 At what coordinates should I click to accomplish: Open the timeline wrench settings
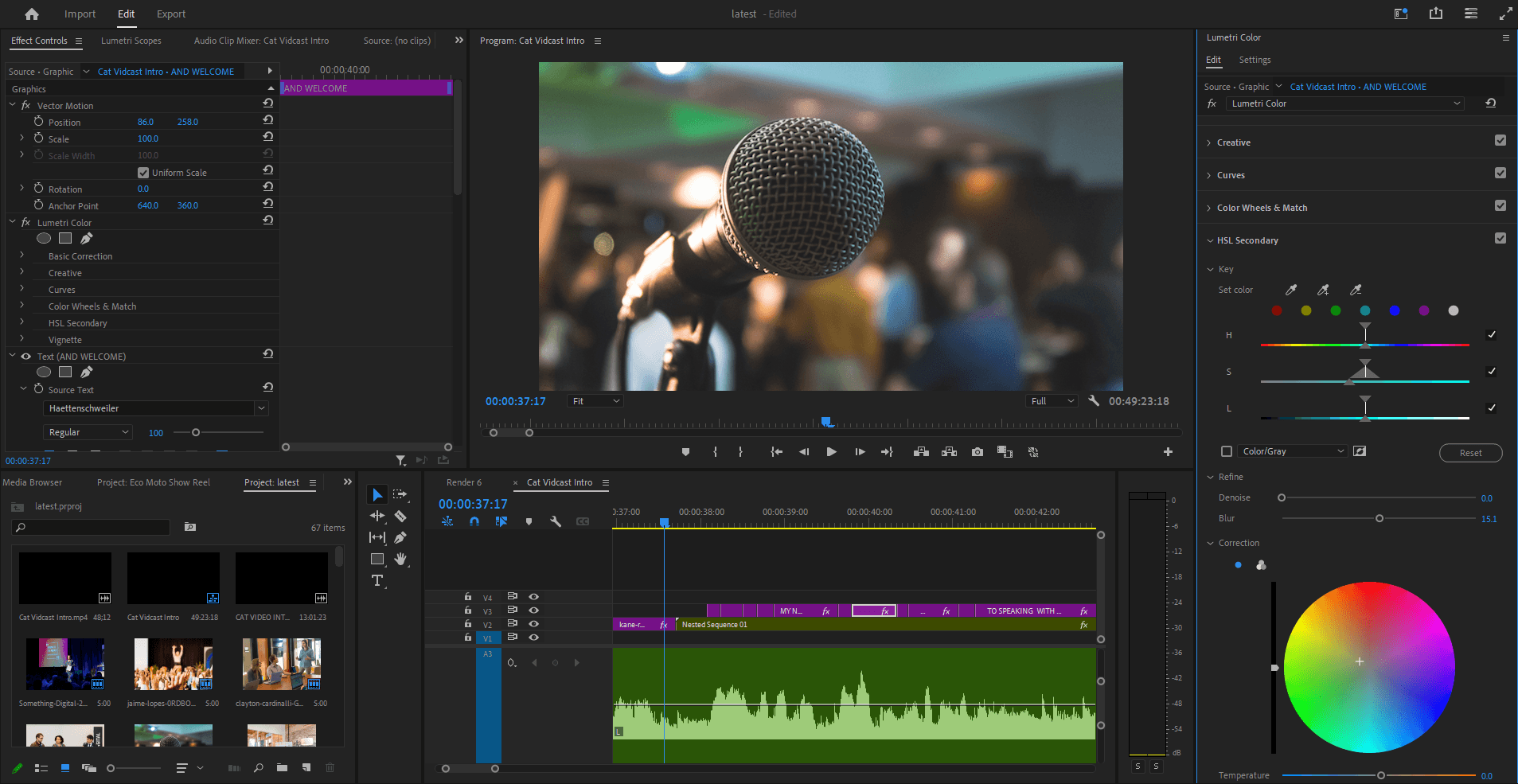556,521
